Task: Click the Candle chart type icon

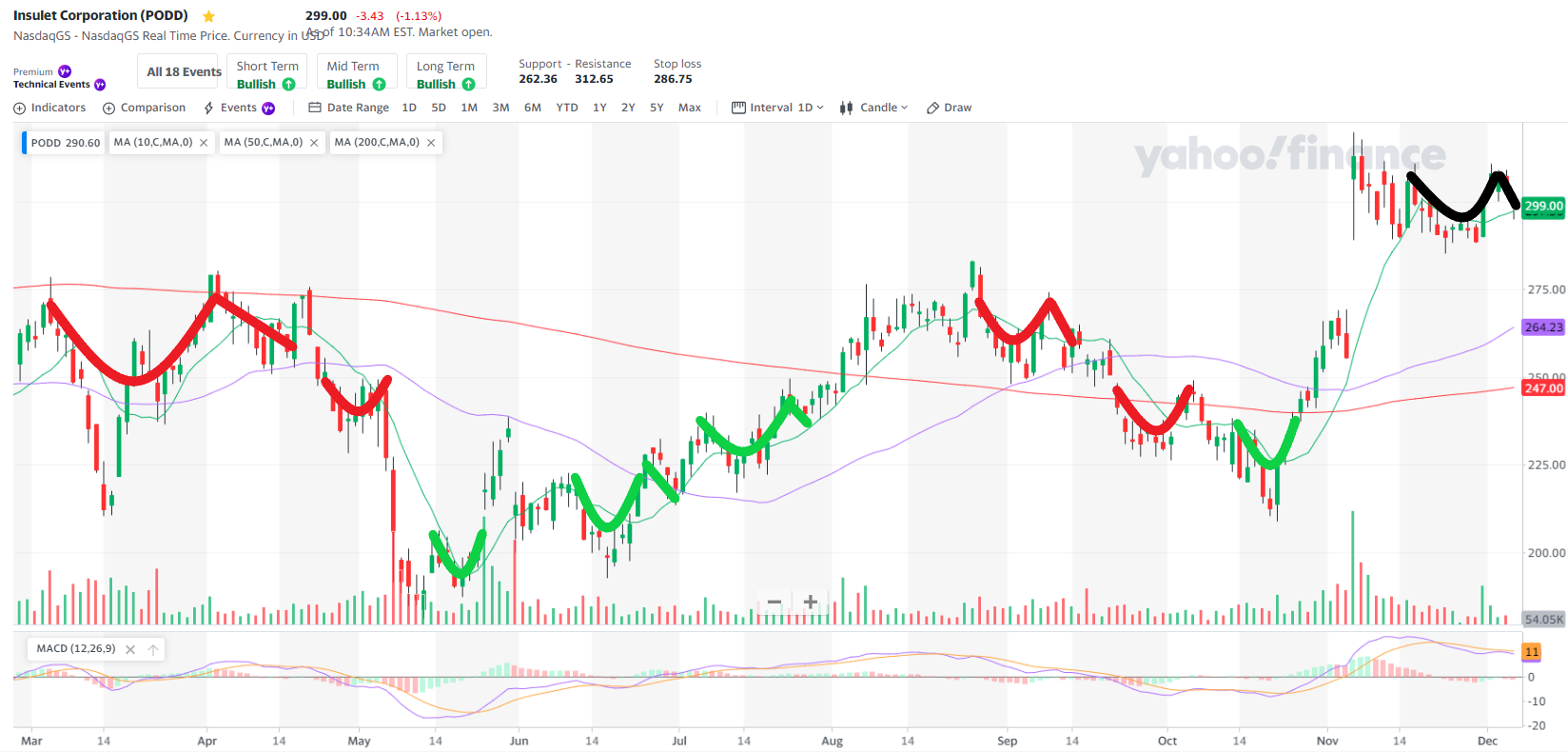Action: tap(846, 108)
